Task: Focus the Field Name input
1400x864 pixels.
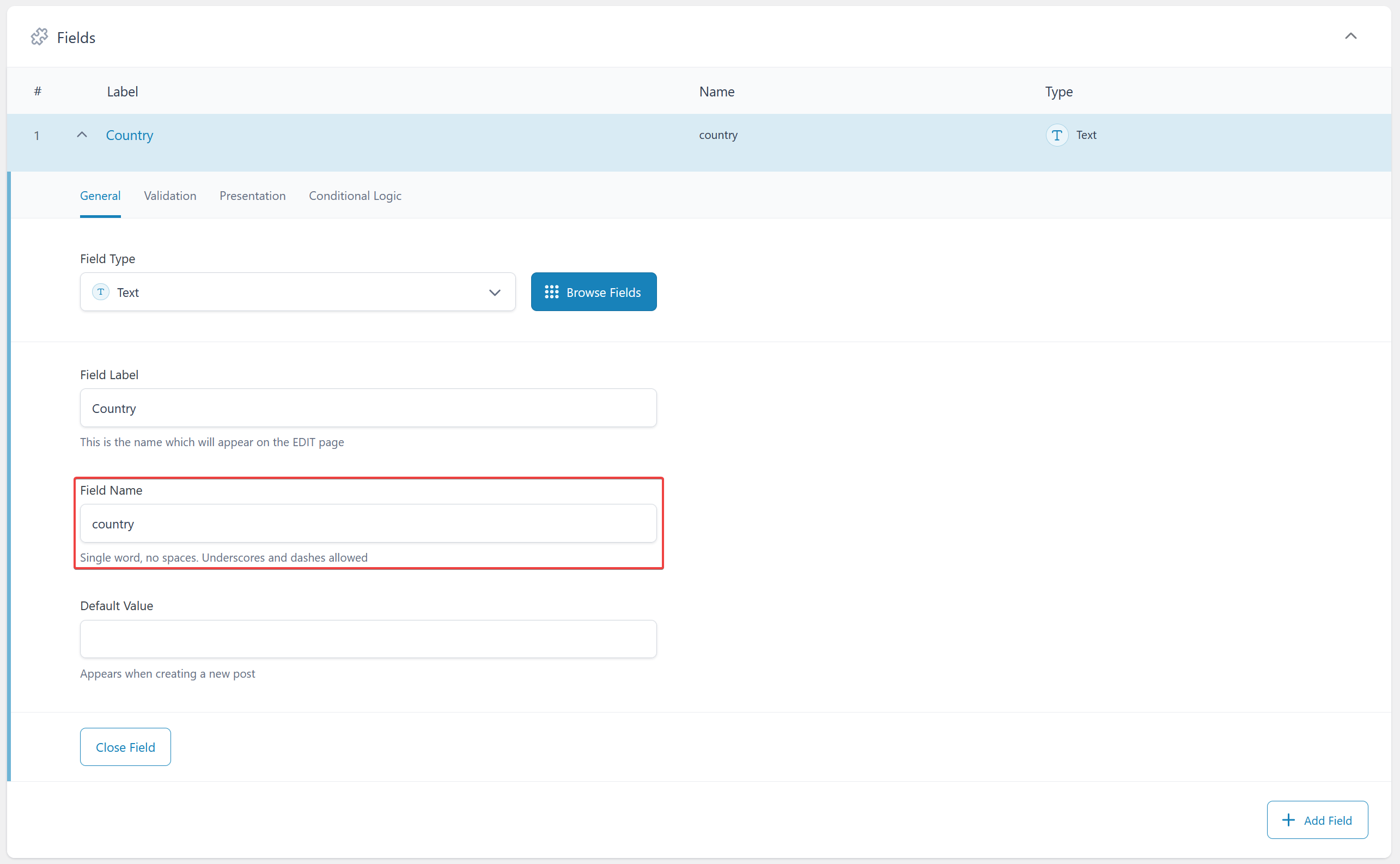Action: tap(368, 524)
